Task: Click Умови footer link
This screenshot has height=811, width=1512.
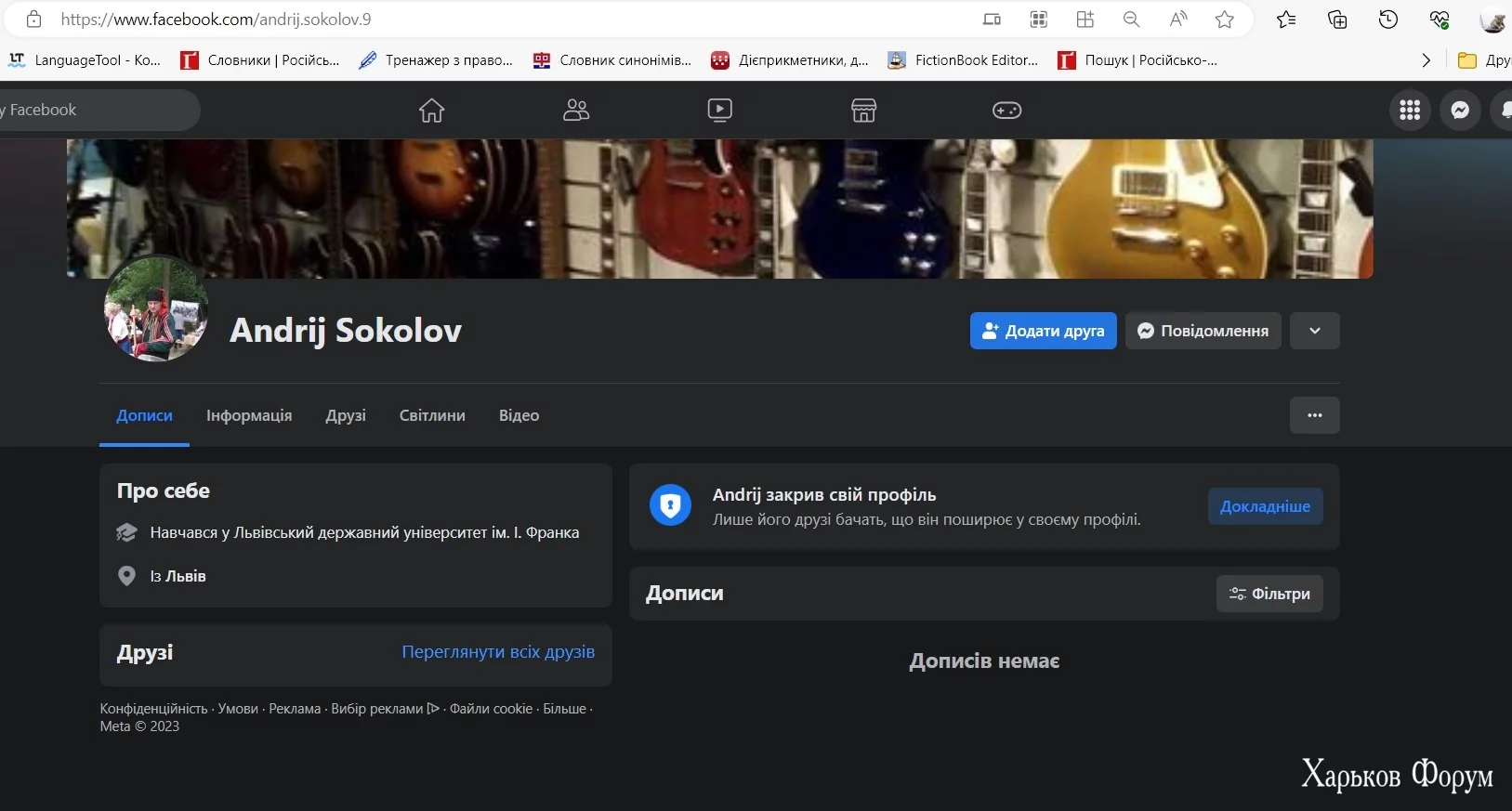Action: (238, 709)
